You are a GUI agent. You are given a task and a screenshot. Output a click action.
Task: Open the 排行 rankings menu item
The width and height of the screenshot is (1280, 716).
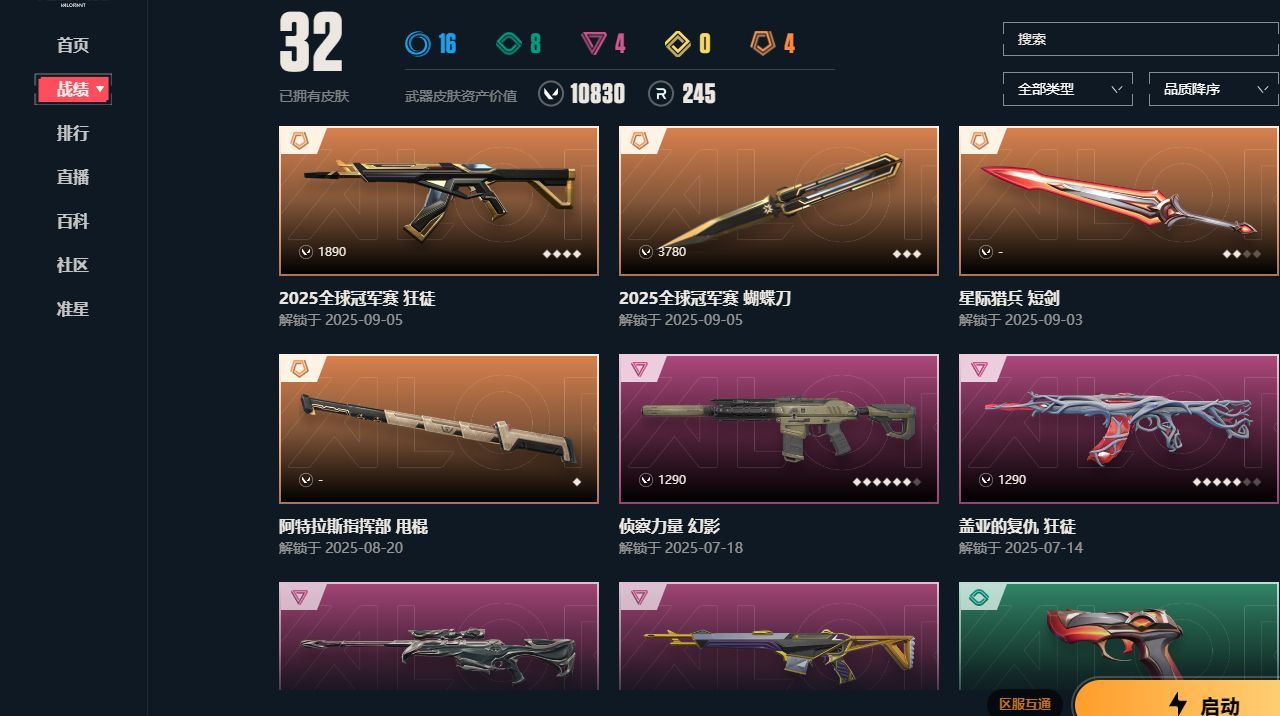point(73,133)
